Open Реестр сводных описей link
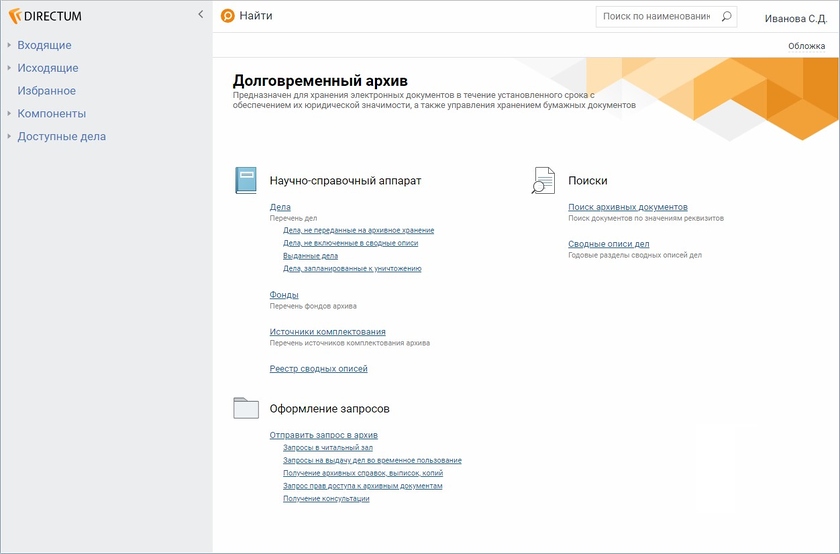 (318, 369)
